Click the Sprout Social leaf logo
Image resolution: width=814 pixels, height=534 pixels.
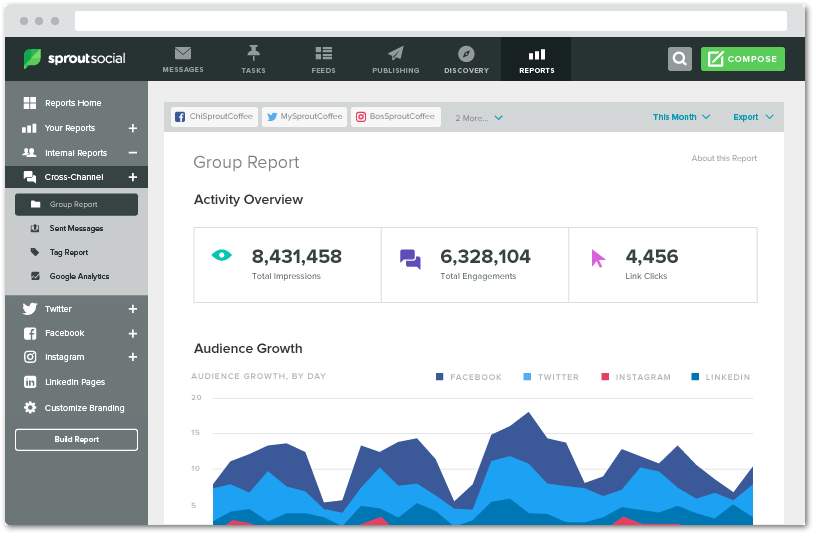pyautogui.click(x=32, y=58)
